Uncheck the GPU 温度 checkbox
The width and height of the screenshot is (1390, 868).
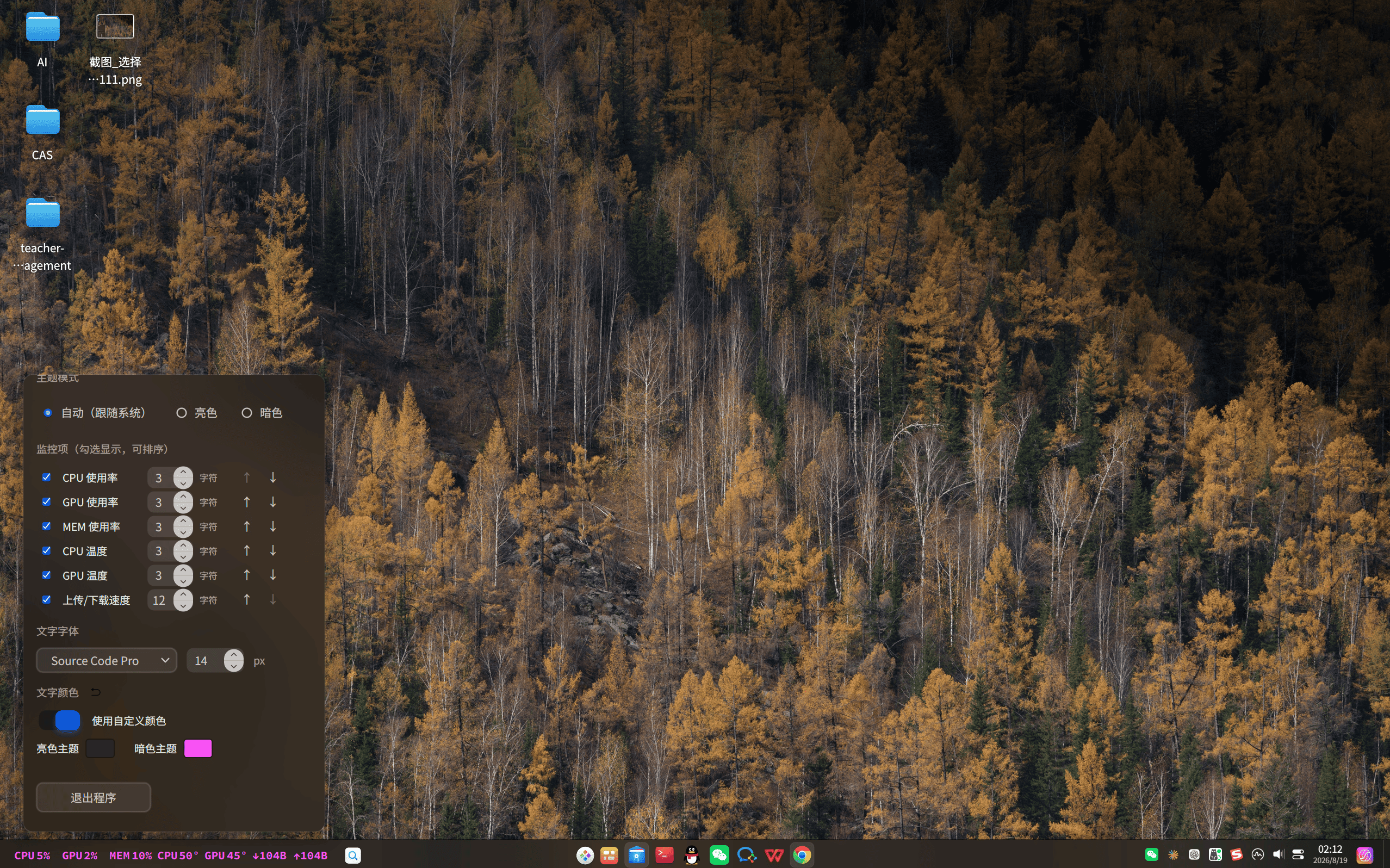(x=46, y=575)
